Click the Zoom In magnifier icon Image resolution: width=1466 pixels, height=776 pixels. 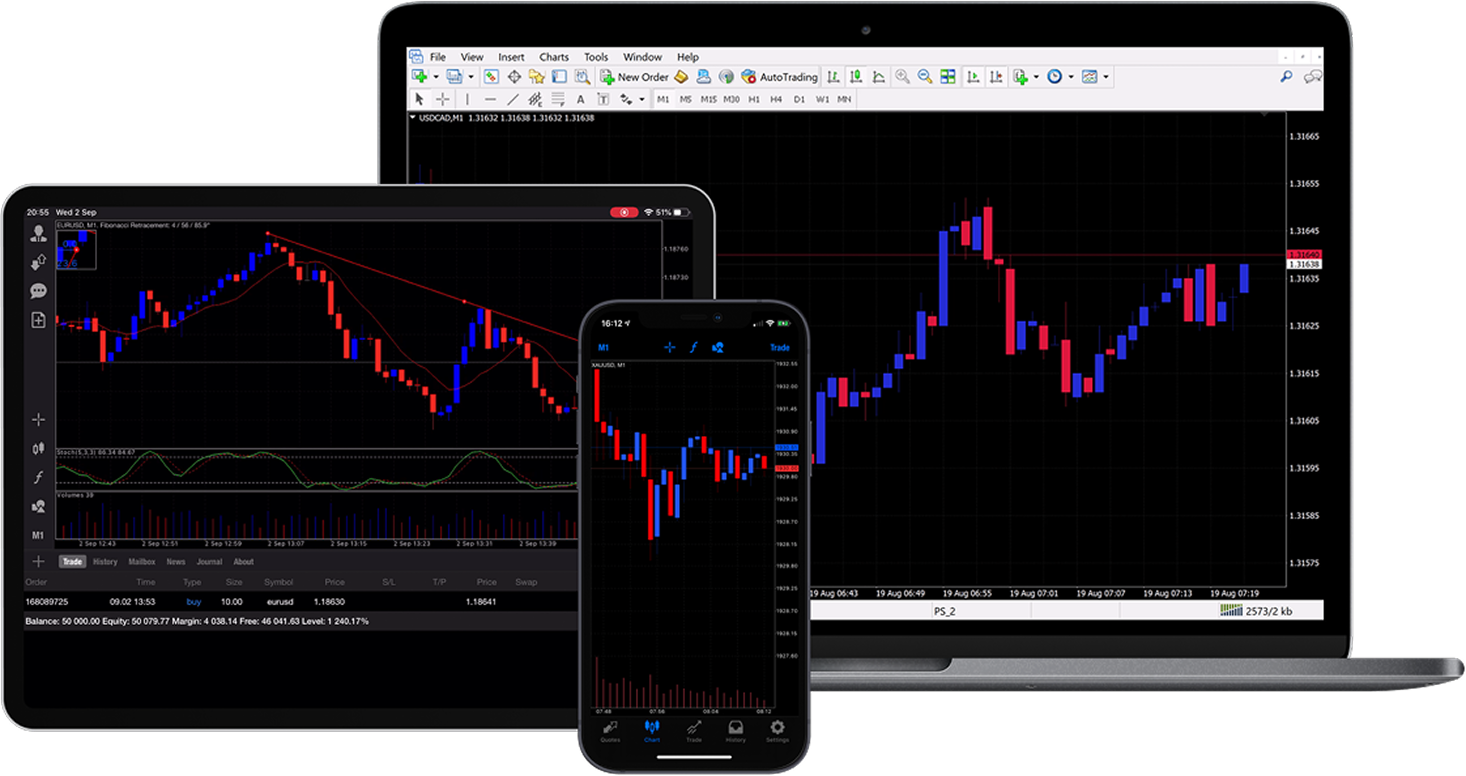click(x=903, y=76)
